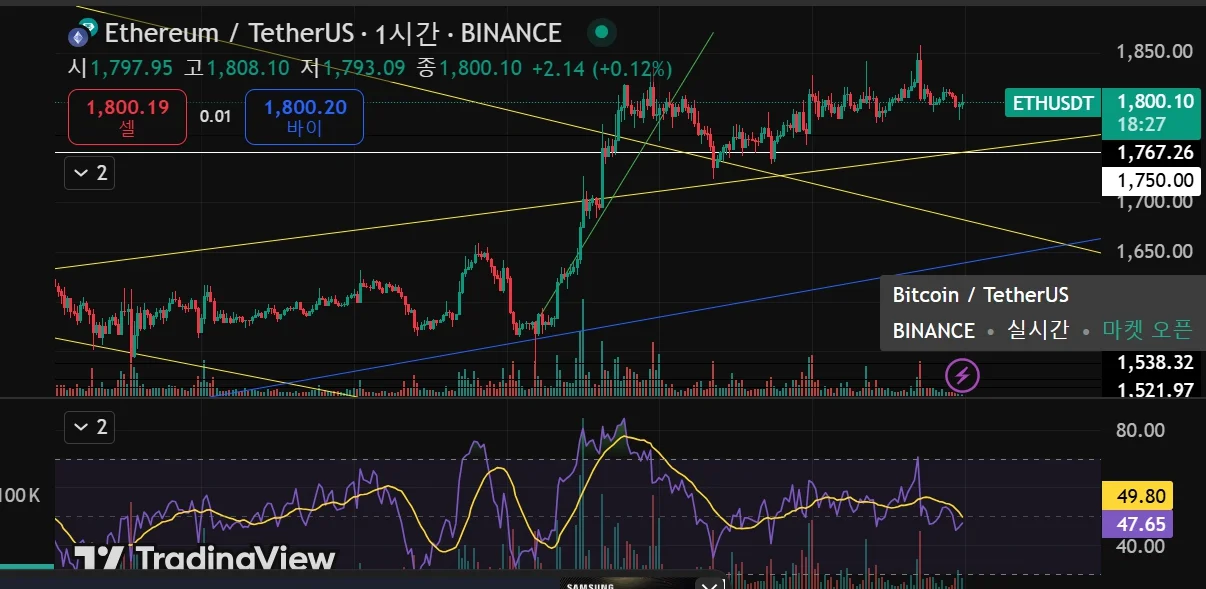The image size is (1206, 589).
Task: Click the open value 1,797.95
Action: pyautogui.click(x=131, y=68)
